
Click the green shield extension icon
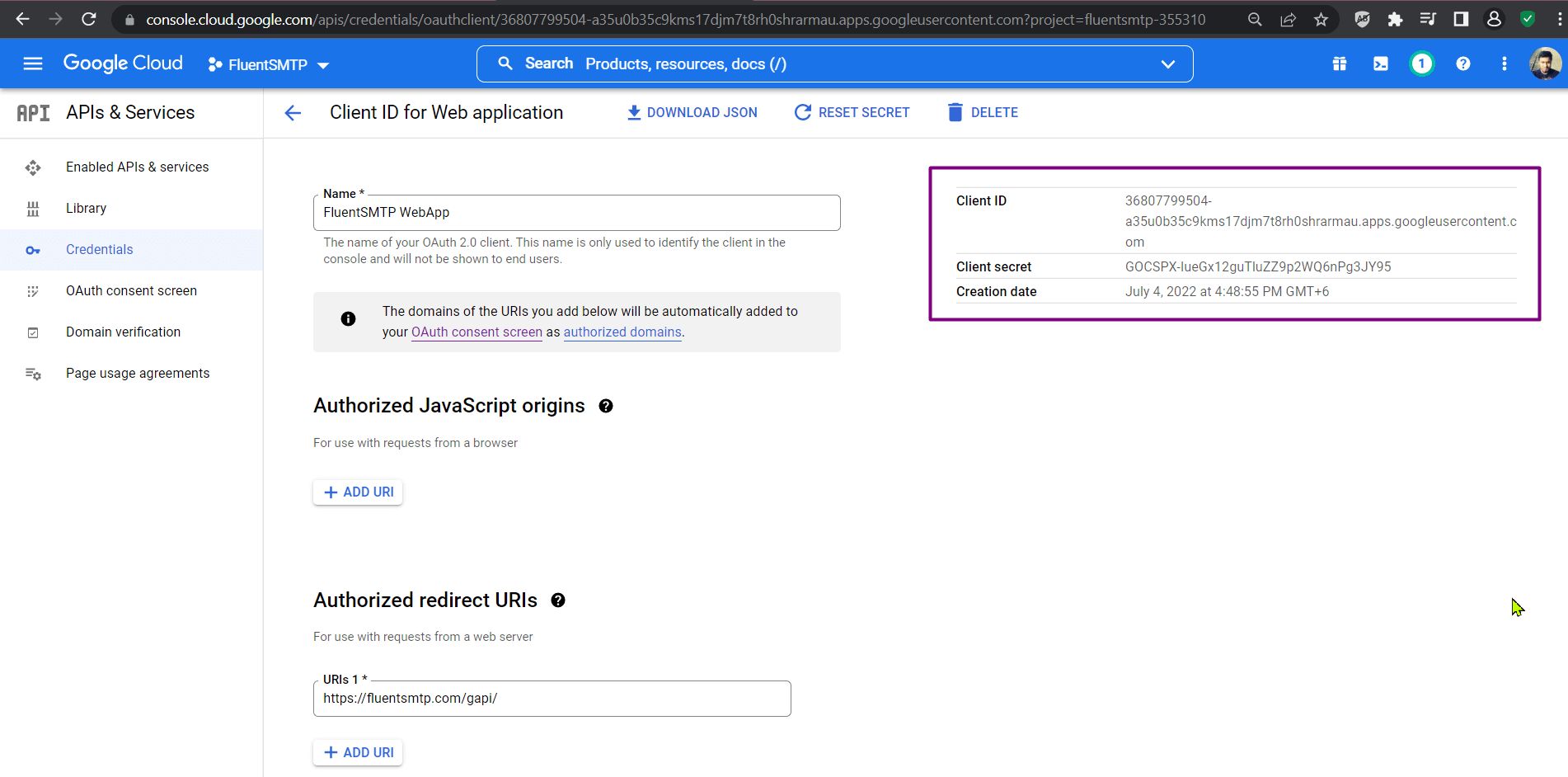coord(1528,20)
